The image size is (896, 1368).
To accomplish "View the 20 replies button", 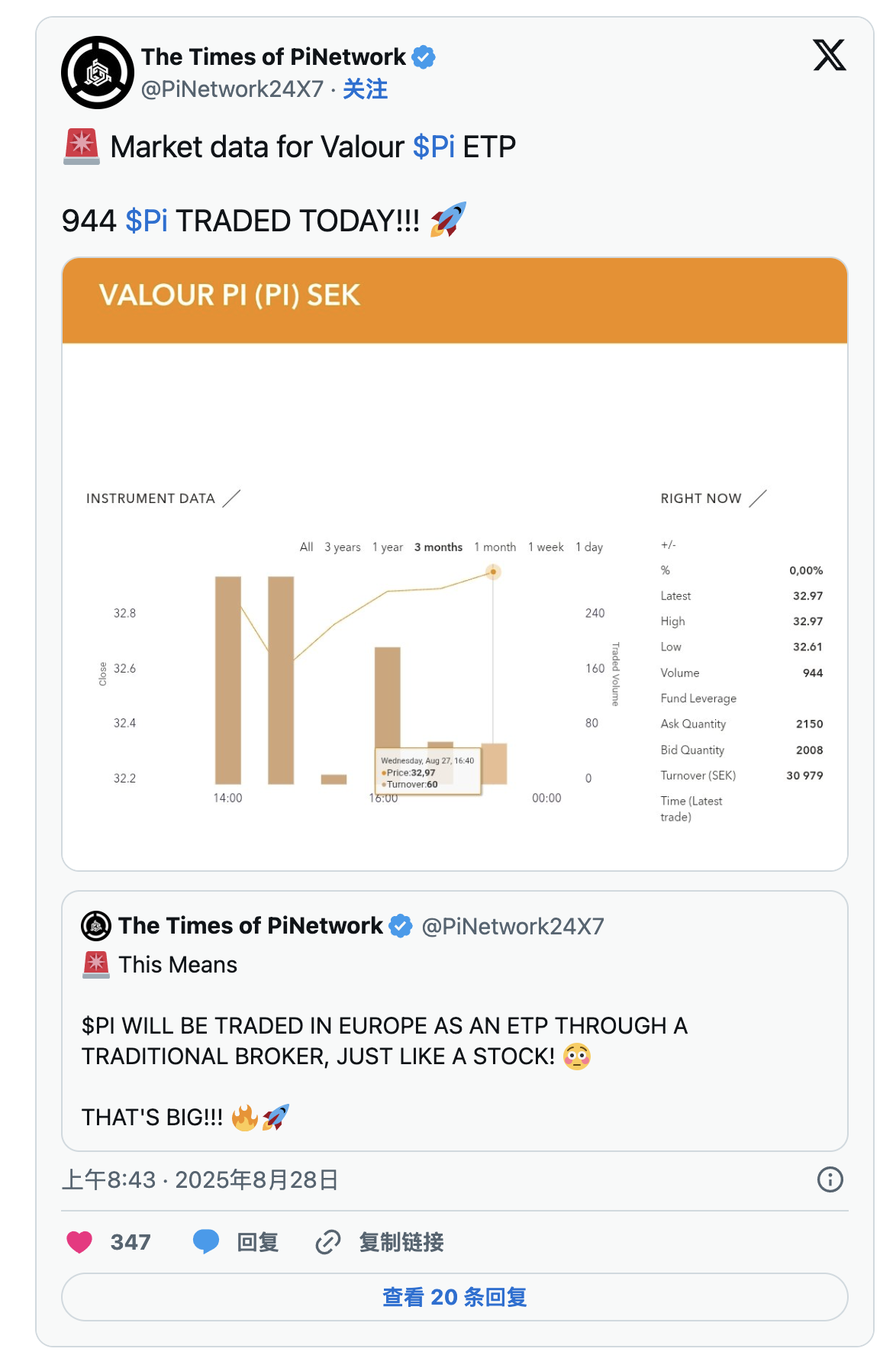I will coord(455,1297).
